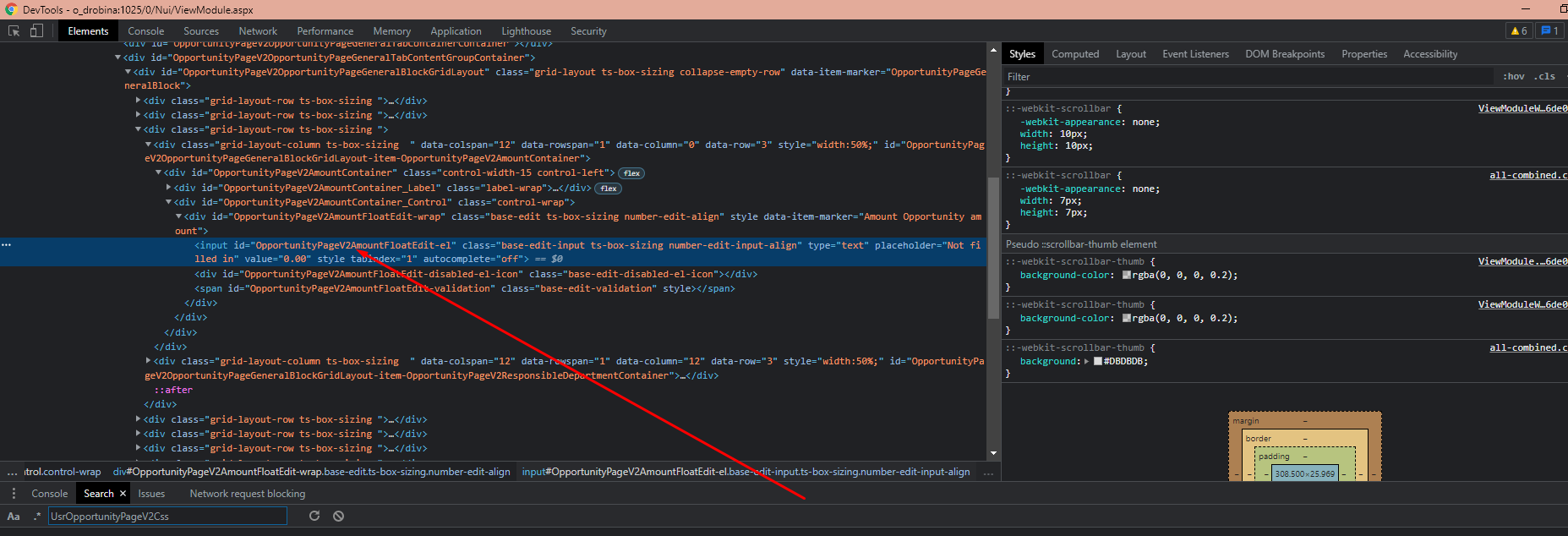Click the first rgba(0,0,0,0.2) color swatch

click(x=1126, y=276)
